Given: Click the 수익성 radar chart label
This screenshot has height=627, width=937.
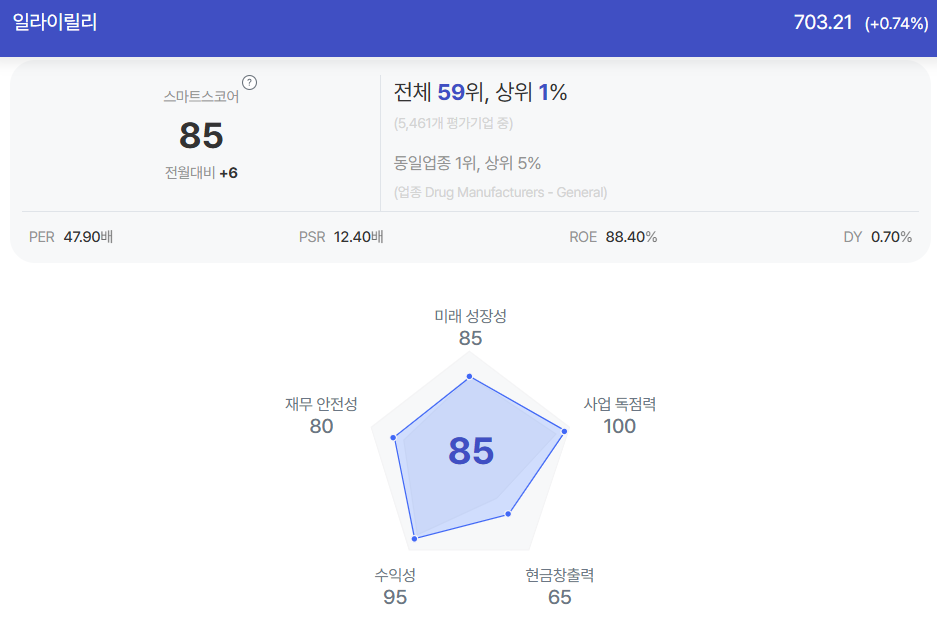Looking at the screenshot, I should 395,574.
